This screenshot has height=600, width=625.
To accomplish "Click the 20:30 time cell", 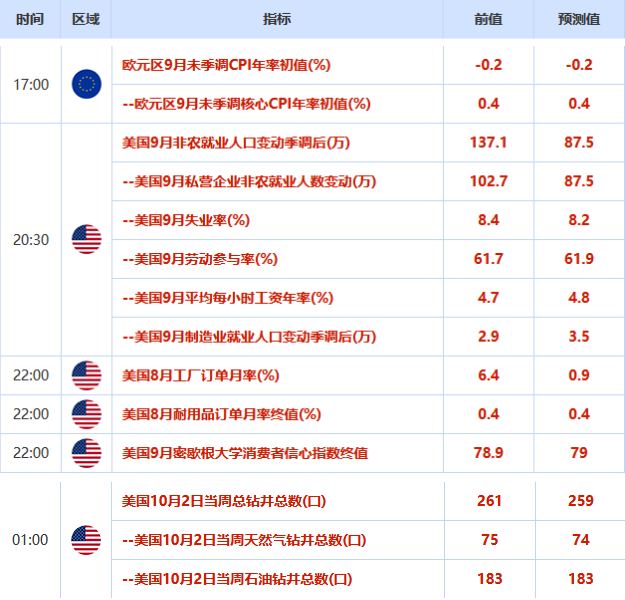I will 31,240.
